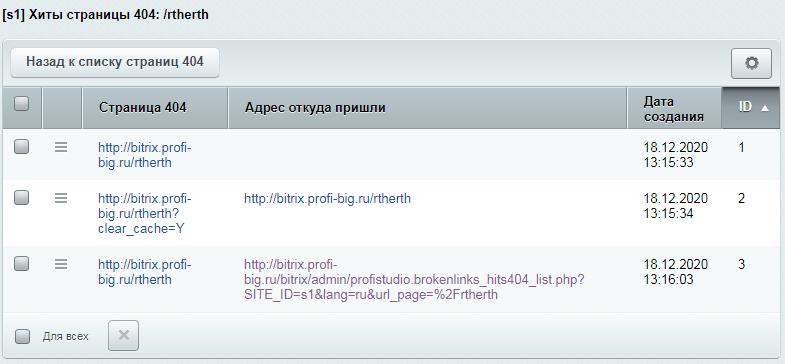The image size is (785, 364).
Task: Open the first row's rtherth page link
Action: pyautogui.click(x=145, y=155)
